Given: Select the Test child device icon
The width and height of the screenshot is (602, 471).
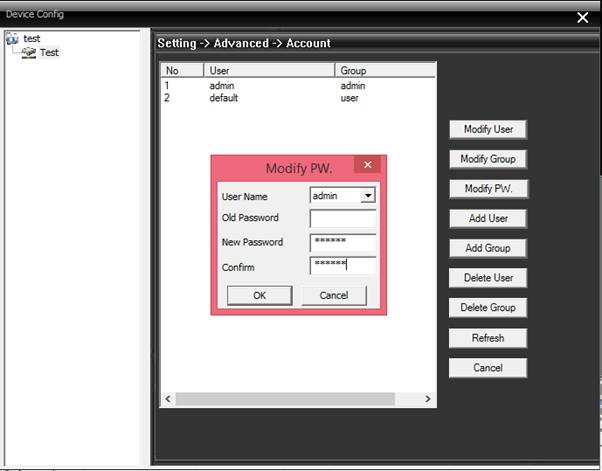Looking at the screenshot, I should [29, 53].
